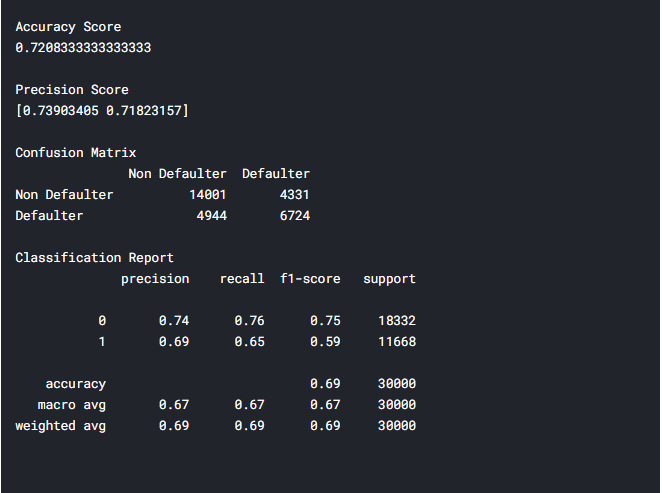Select the support value 11668

point(397,342)
